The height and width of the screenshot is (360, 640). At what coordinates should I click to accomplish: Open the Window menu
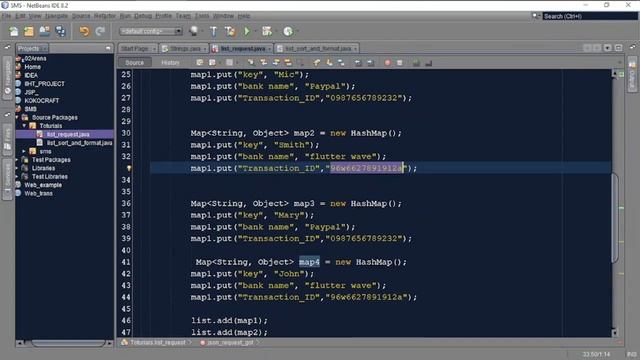pos(223,16)
